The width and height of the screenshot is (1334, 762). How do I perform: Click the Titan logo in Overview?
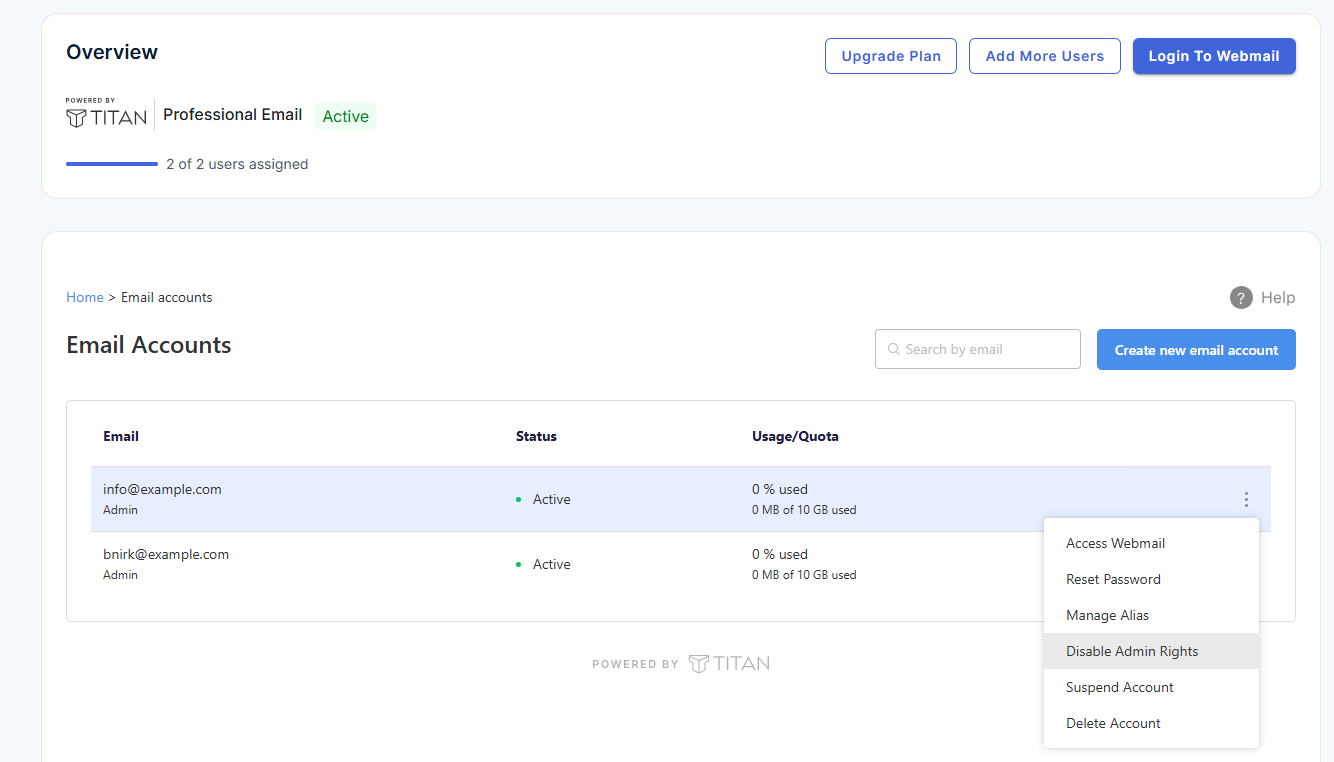106,115
